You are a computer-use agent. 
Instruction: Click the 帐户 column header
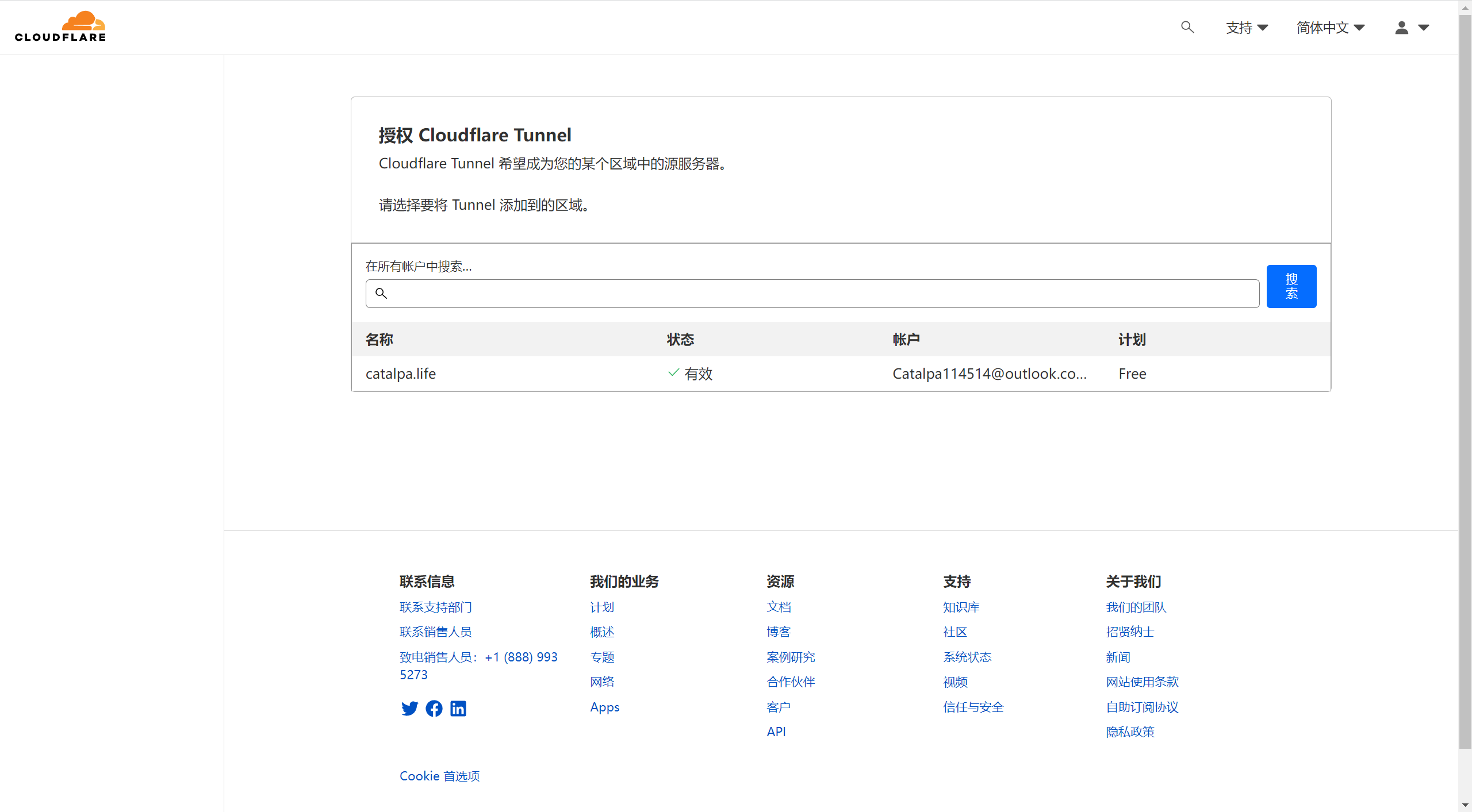(906, 340)
